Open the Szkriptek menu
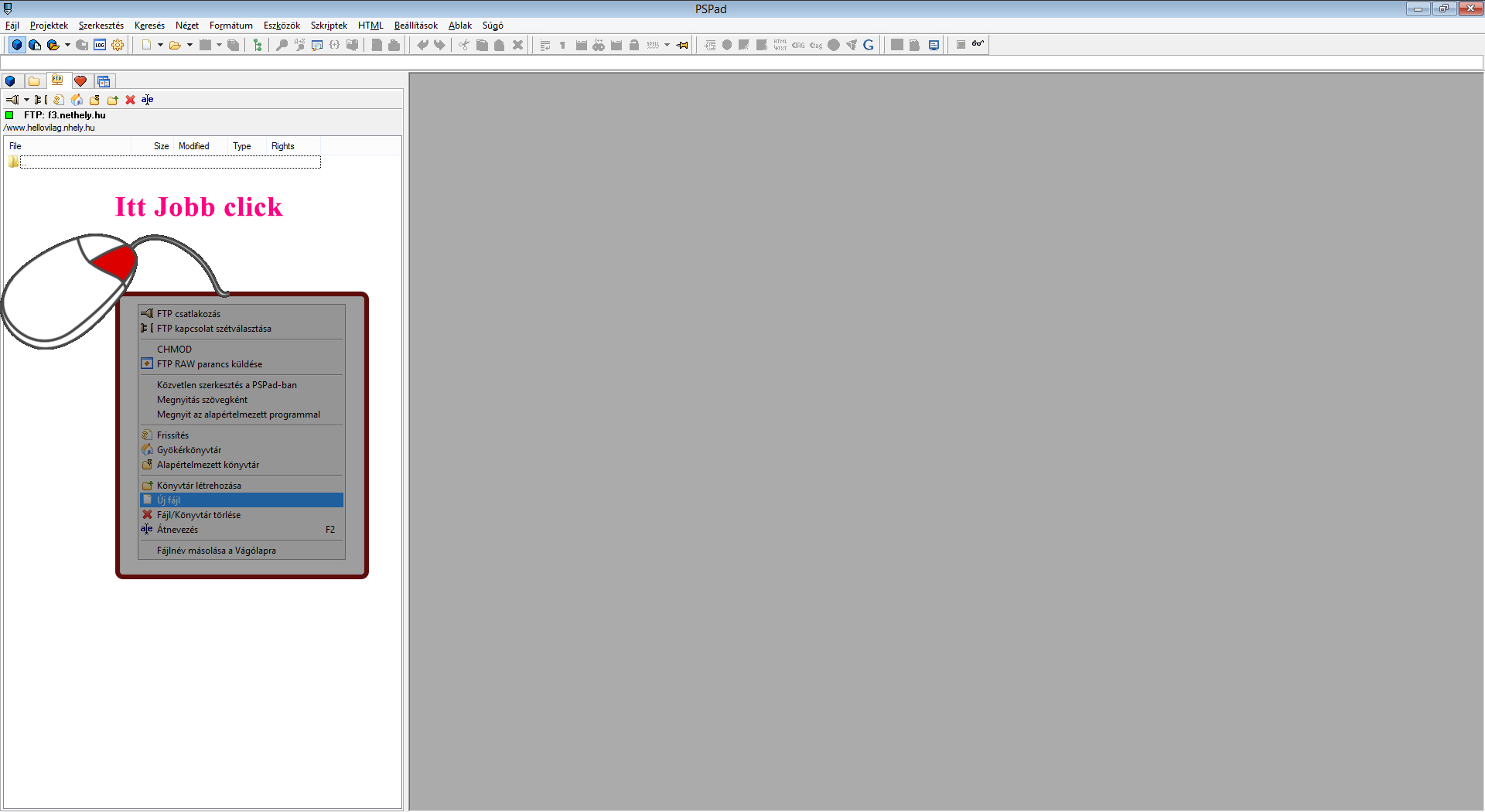This screenshot has height=812, width=1485. pos(329,26)
